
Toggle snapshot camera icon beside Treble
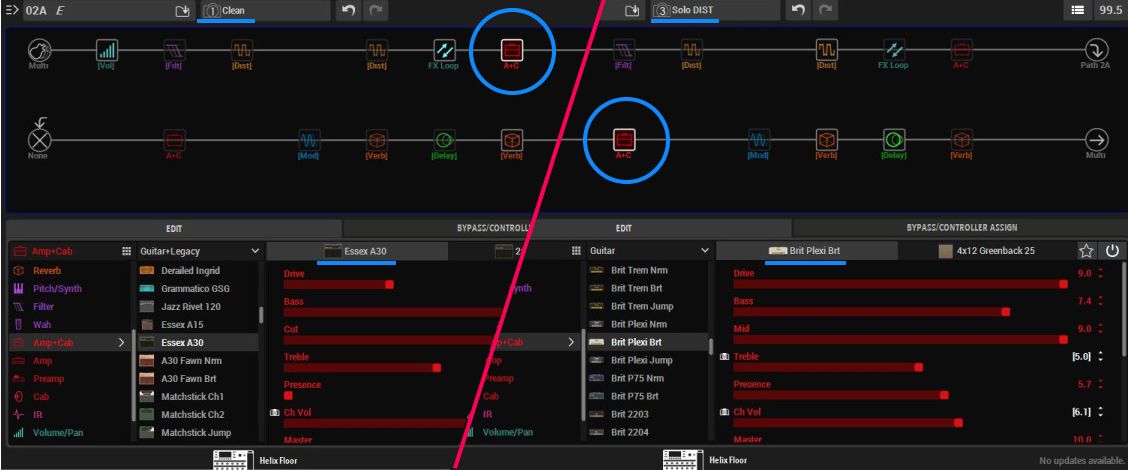pos(724,357)
